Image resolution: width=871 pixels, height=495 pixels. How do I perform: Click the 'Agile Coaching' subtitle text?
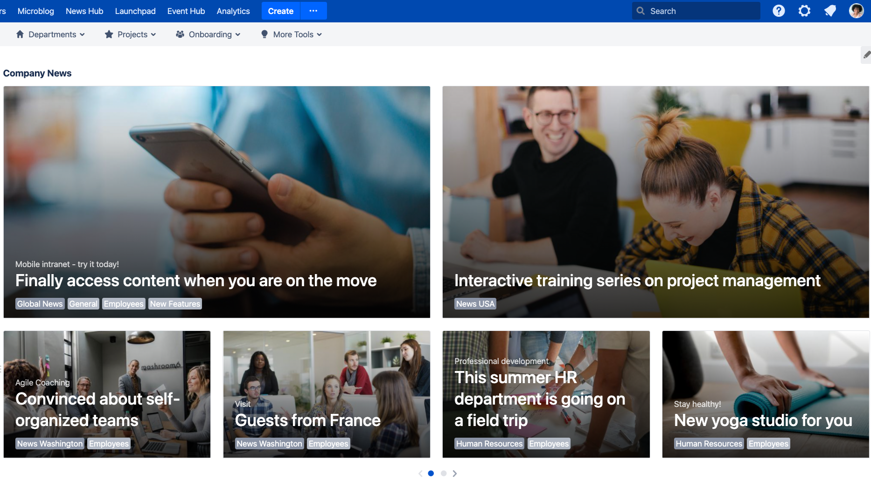42,383
